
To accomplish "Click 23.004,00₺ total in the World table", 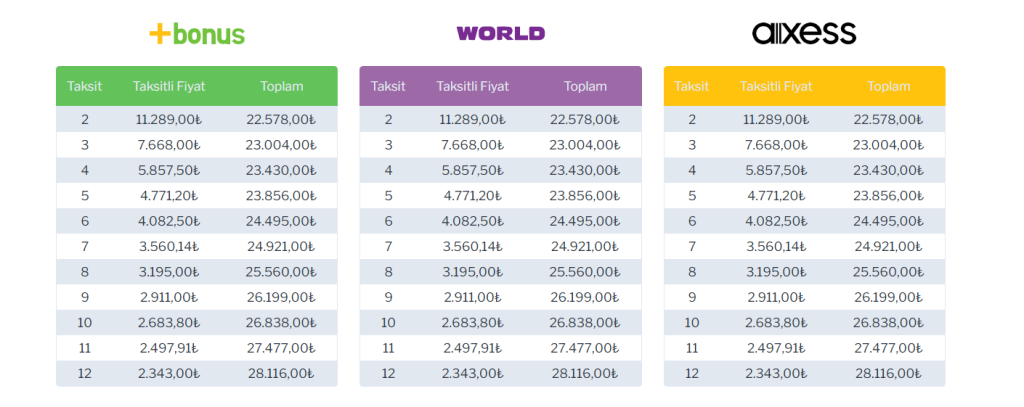I will click(585, 145).
